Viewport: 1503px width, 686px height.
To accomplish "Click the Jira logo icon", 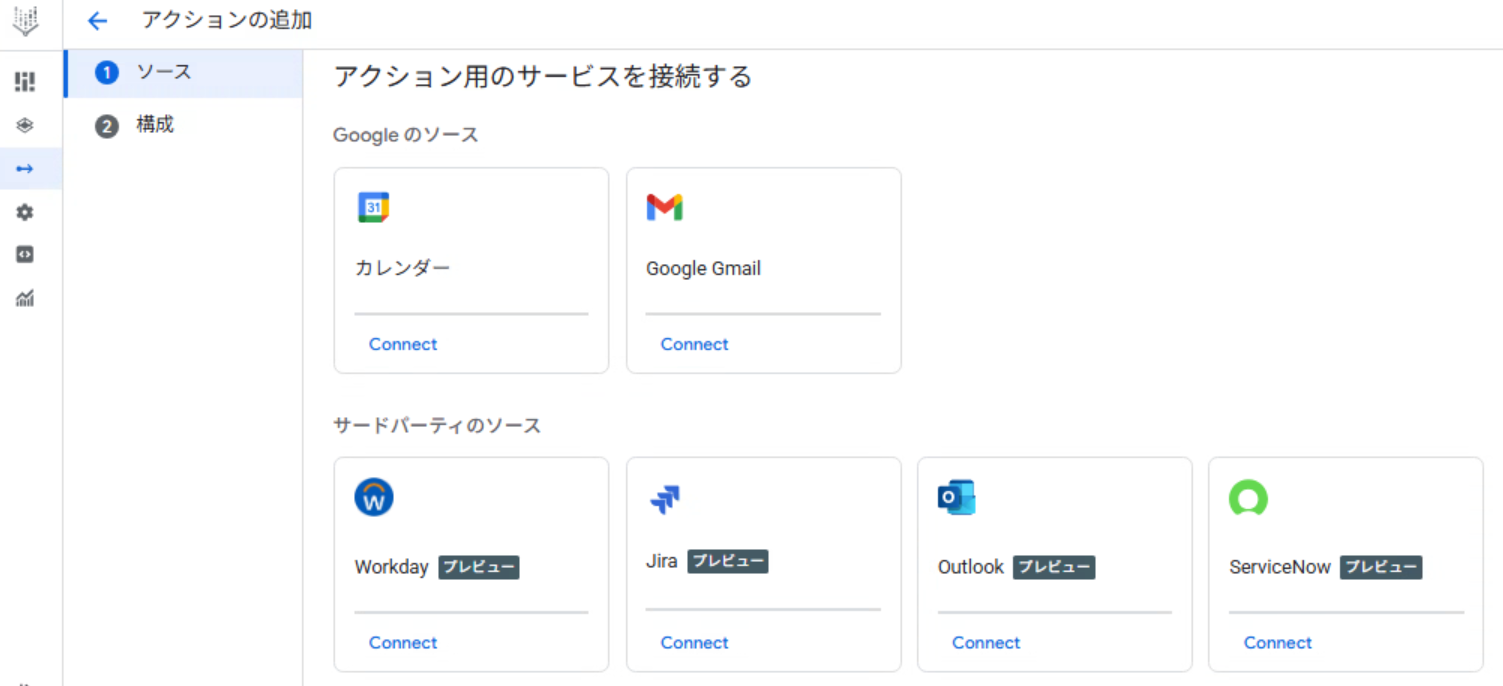I will tap(666, 499).
